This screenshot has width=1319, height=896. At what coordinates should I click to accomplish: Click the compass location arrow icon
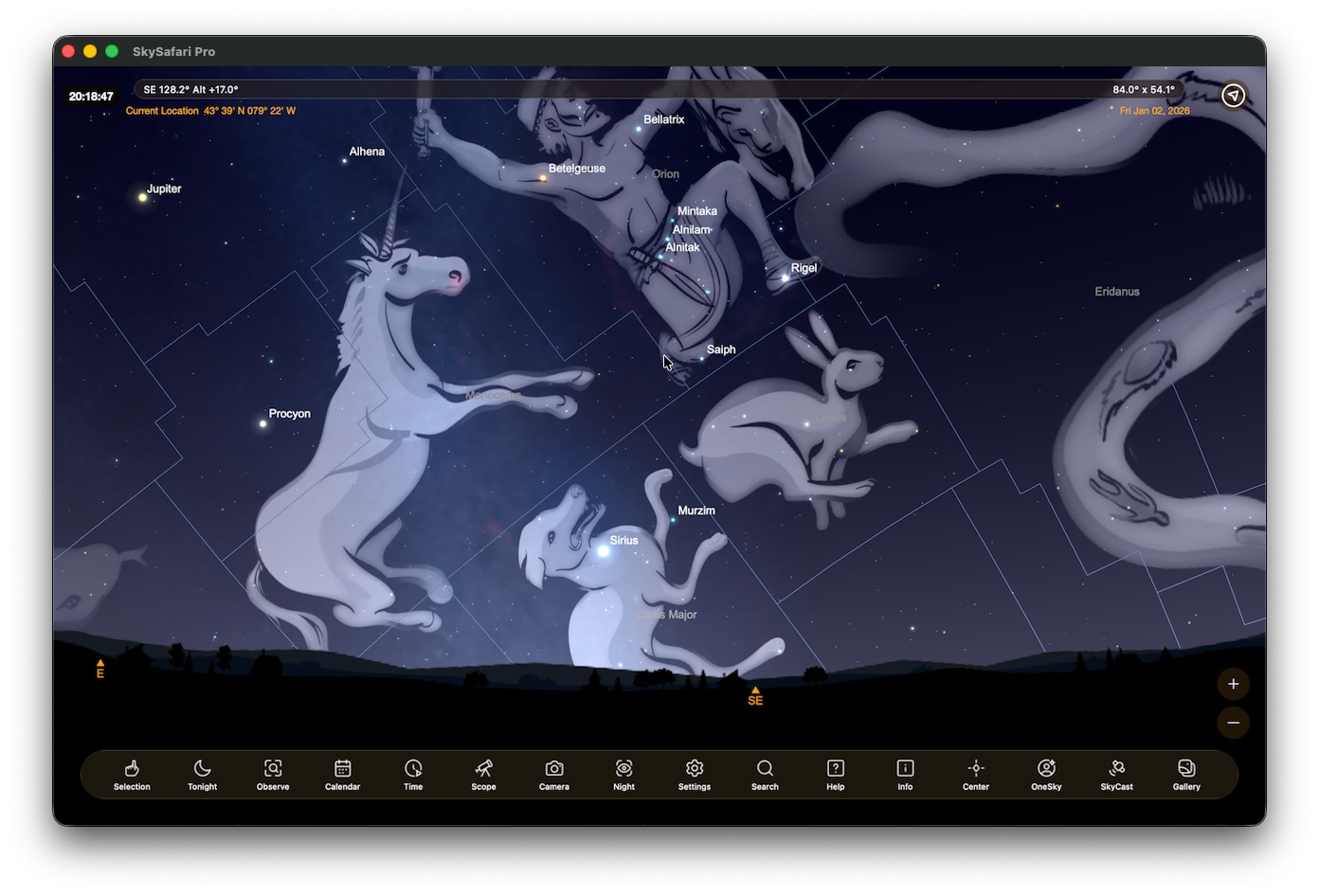click(x=1233, y=95)
